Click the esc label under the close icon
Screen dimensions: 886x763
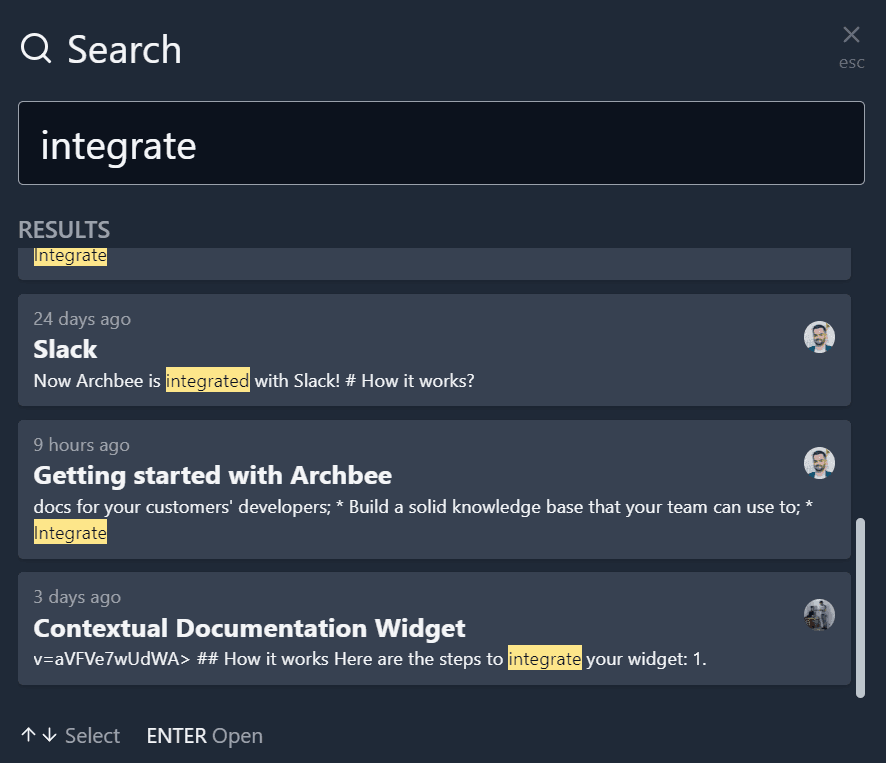[851, 62]
